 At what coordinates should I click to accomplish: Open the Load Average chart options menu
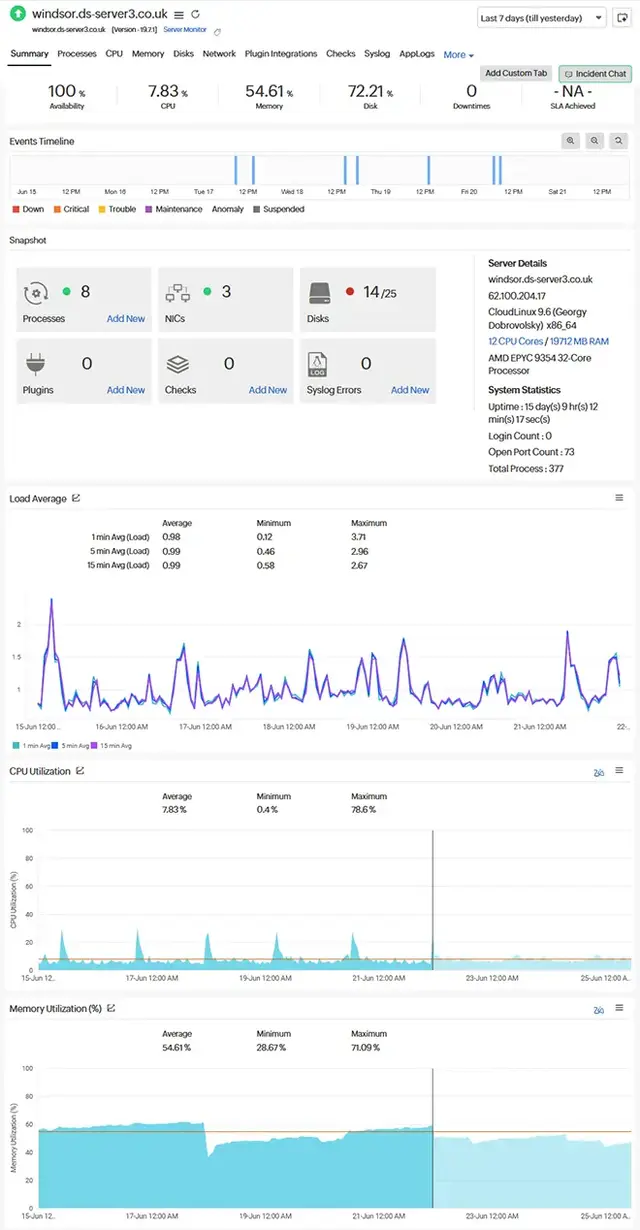tap(618, 498)
